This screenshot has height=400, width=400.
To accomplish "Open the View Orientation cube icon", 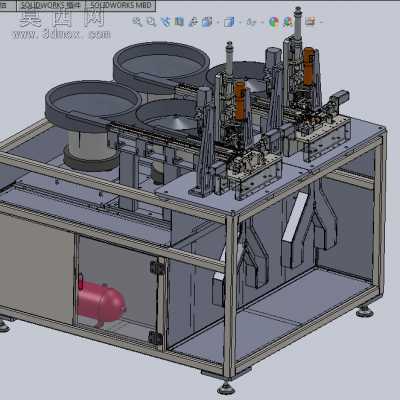I will tap(207, 22).
